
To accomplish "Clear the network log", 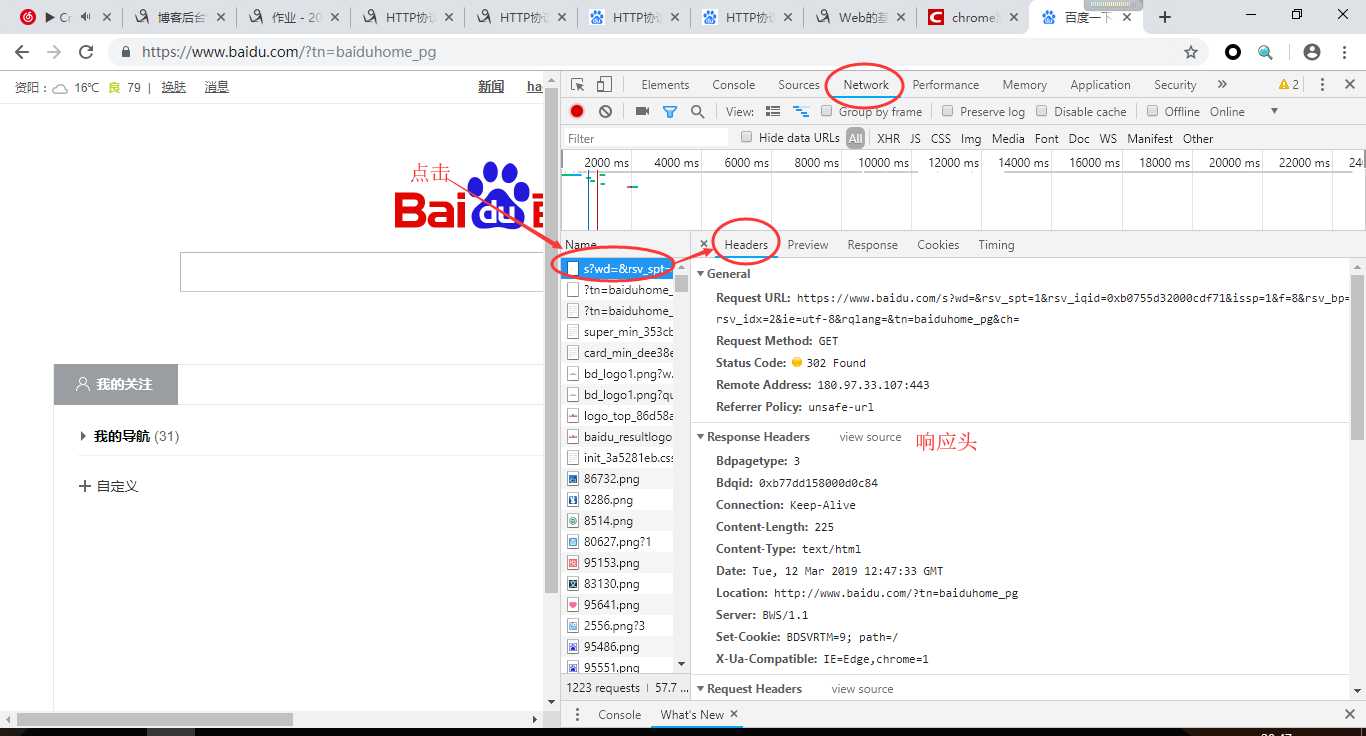I will 605,111.
